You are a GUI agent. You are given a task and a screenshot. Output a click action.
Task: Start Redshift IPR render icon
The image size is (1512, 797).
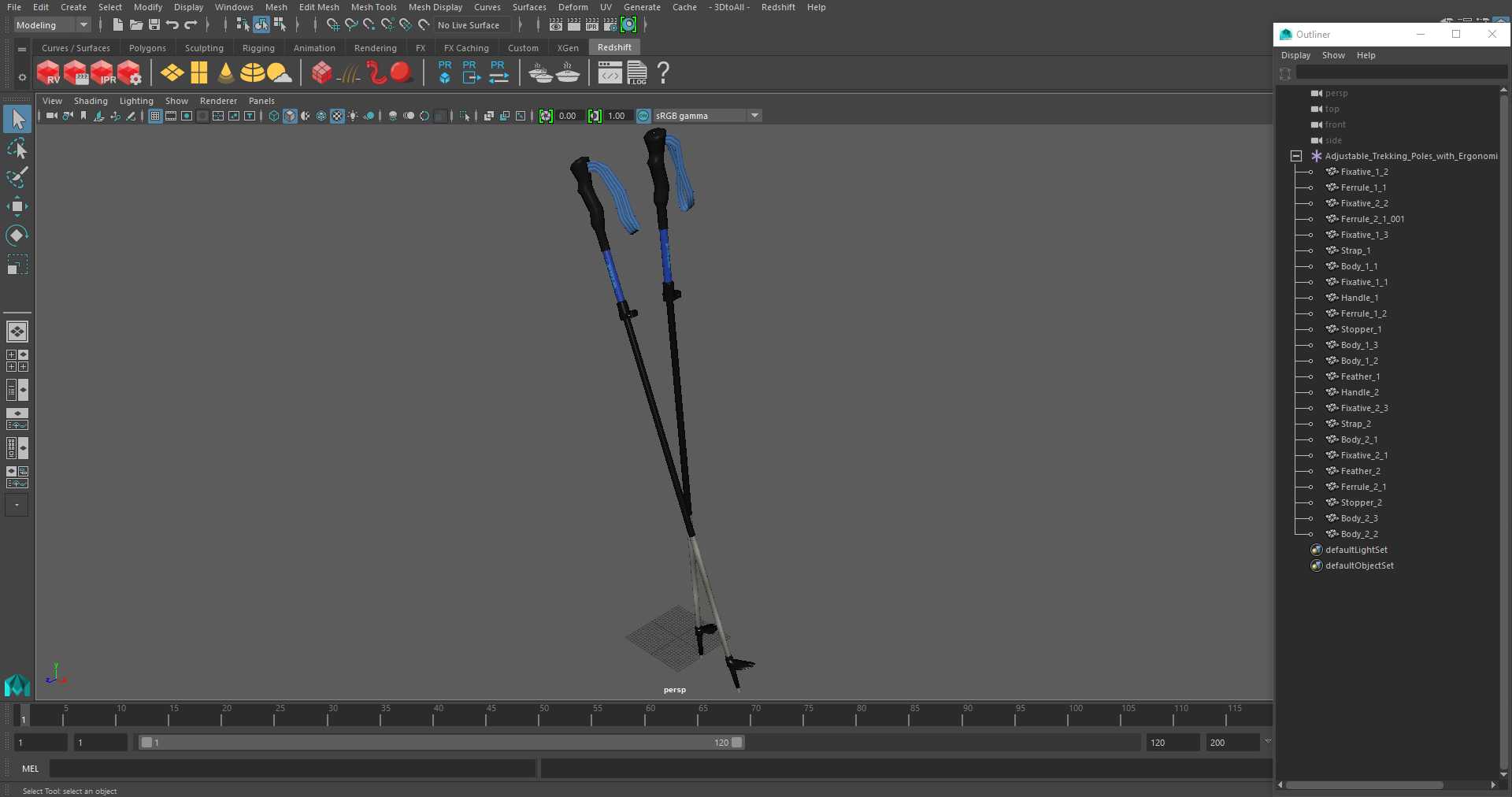(x=103, y=73)
